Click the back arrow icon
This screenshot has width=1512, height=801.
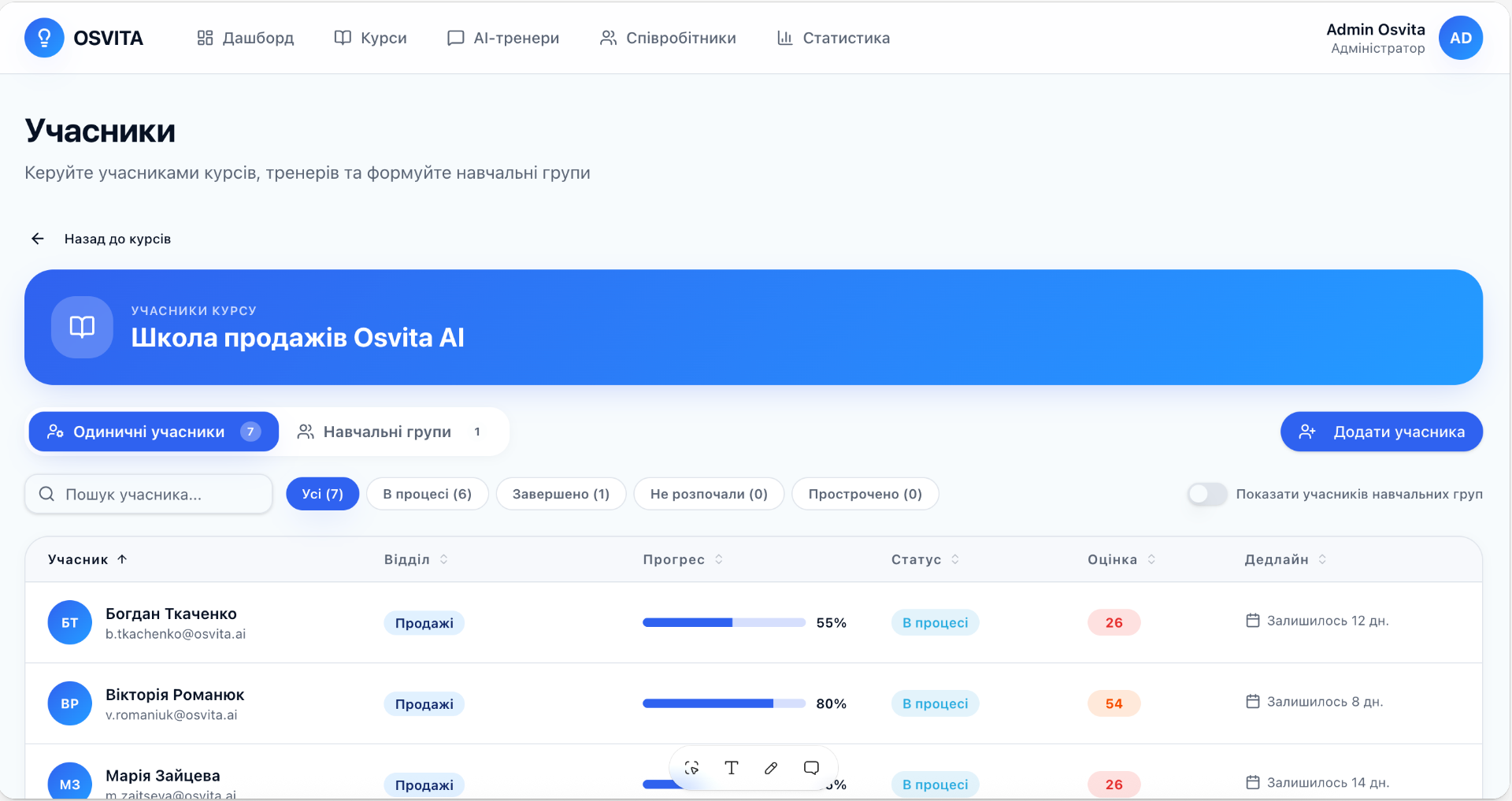click(x=38, y=239)
